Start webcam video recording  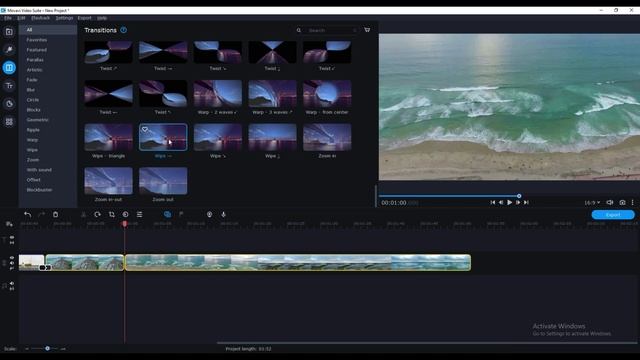pos(209,214)
